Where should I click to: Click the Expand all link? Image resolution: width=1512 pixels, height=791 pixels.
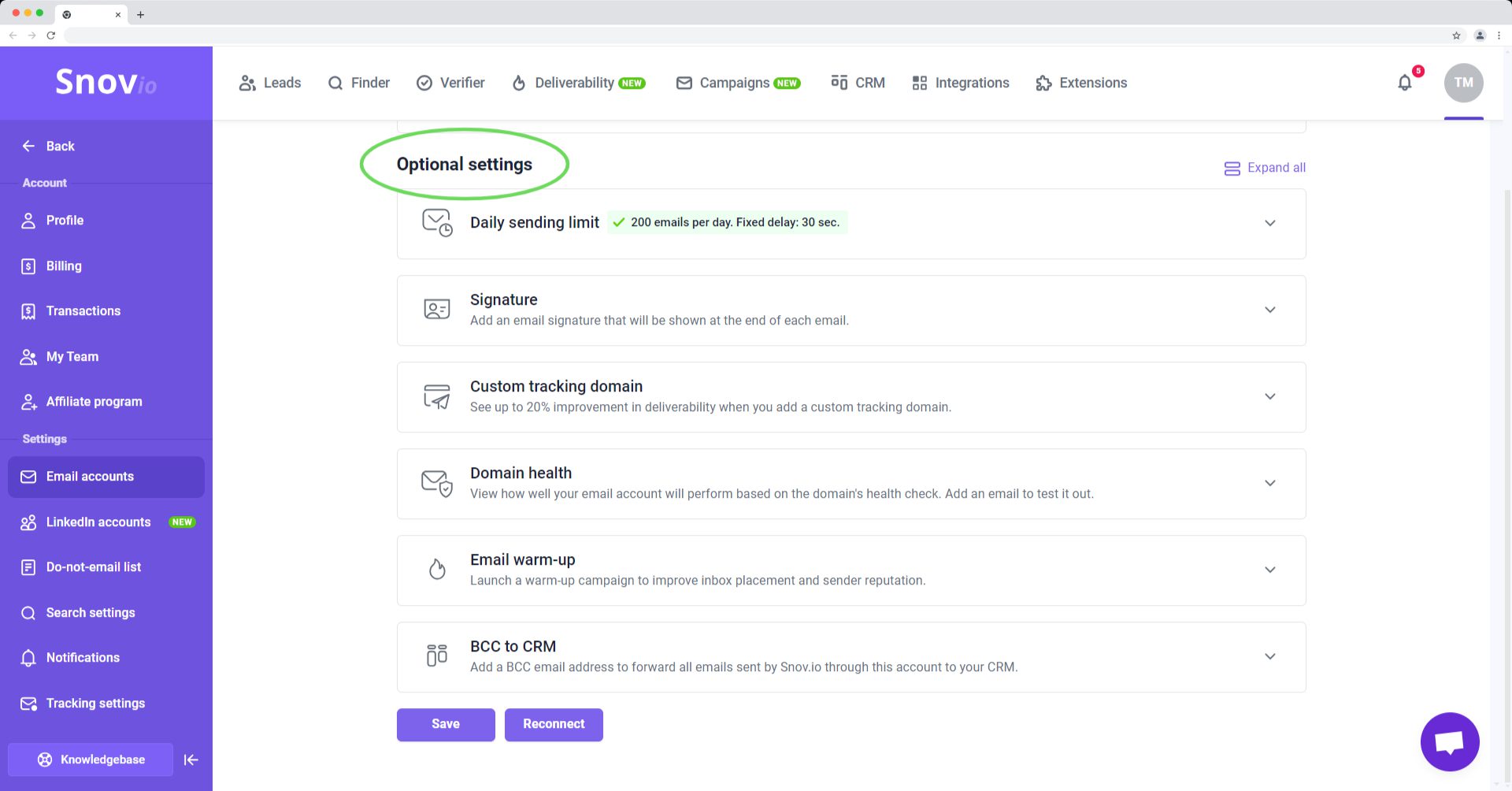[x=1265, y=168]
